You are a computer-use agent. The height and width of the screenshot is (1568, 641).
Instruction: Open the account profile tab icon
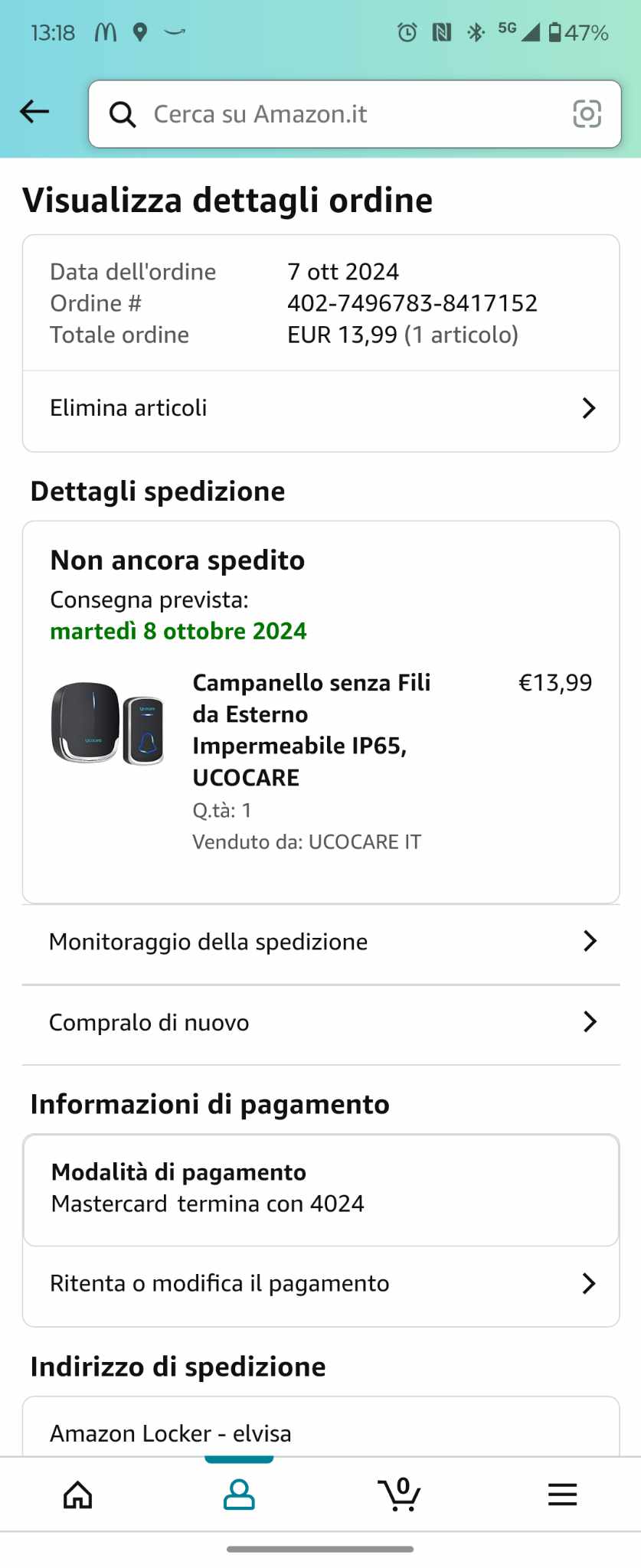click(239, 1494)
